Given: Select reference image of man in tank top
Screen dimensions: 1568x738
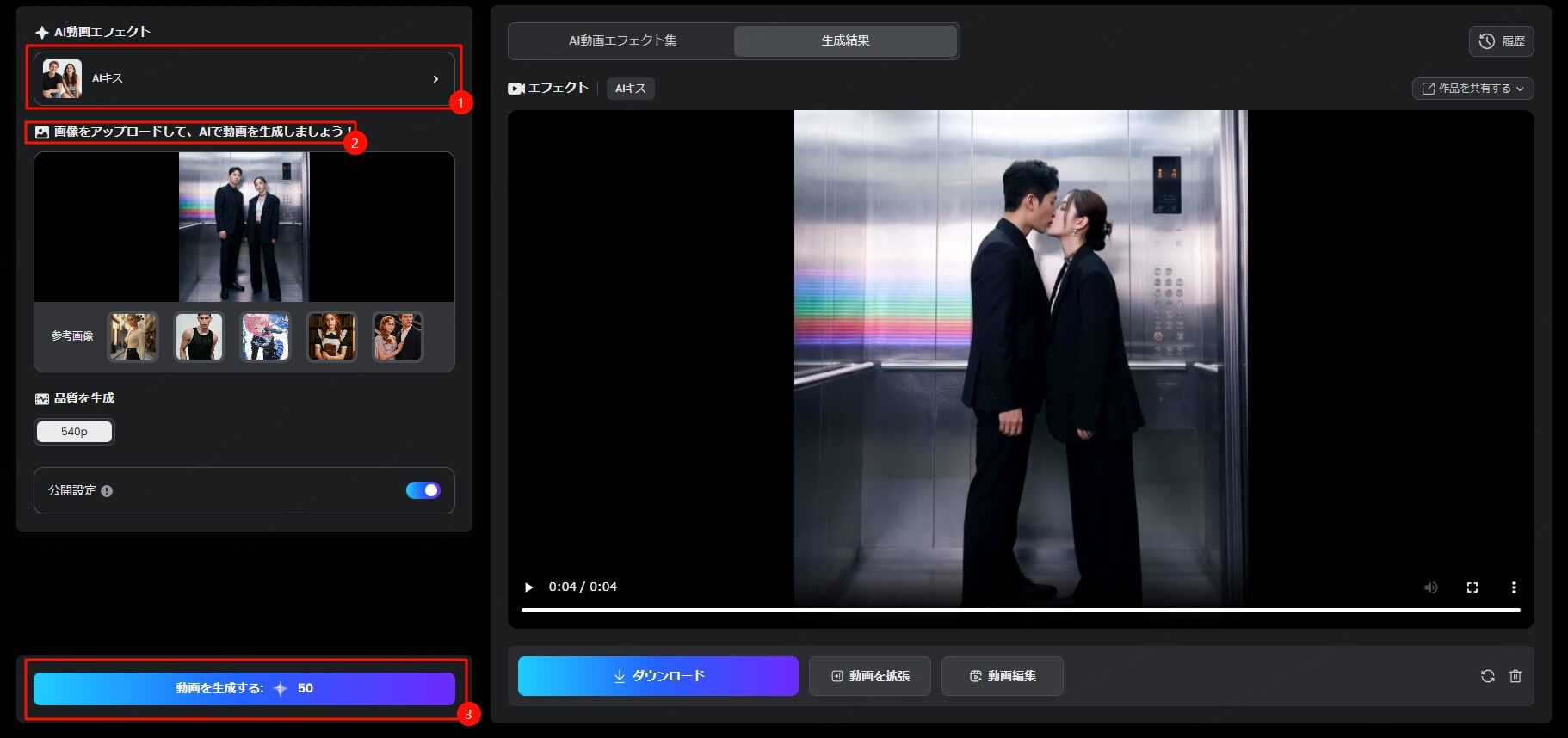Looking at the screenshot, I should pos(199,336).
